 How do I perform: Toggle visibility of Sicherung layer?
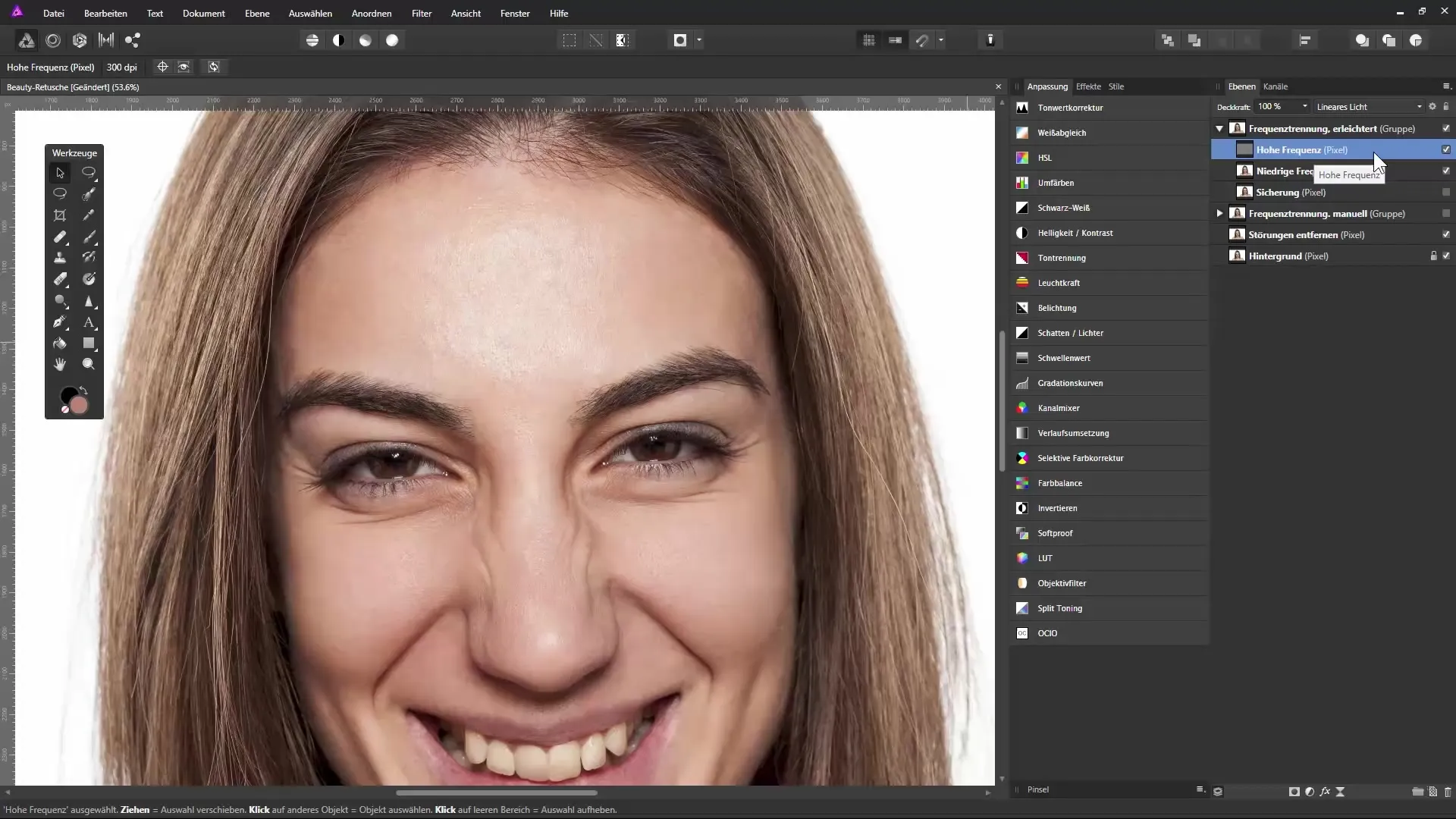[1446, 193]
